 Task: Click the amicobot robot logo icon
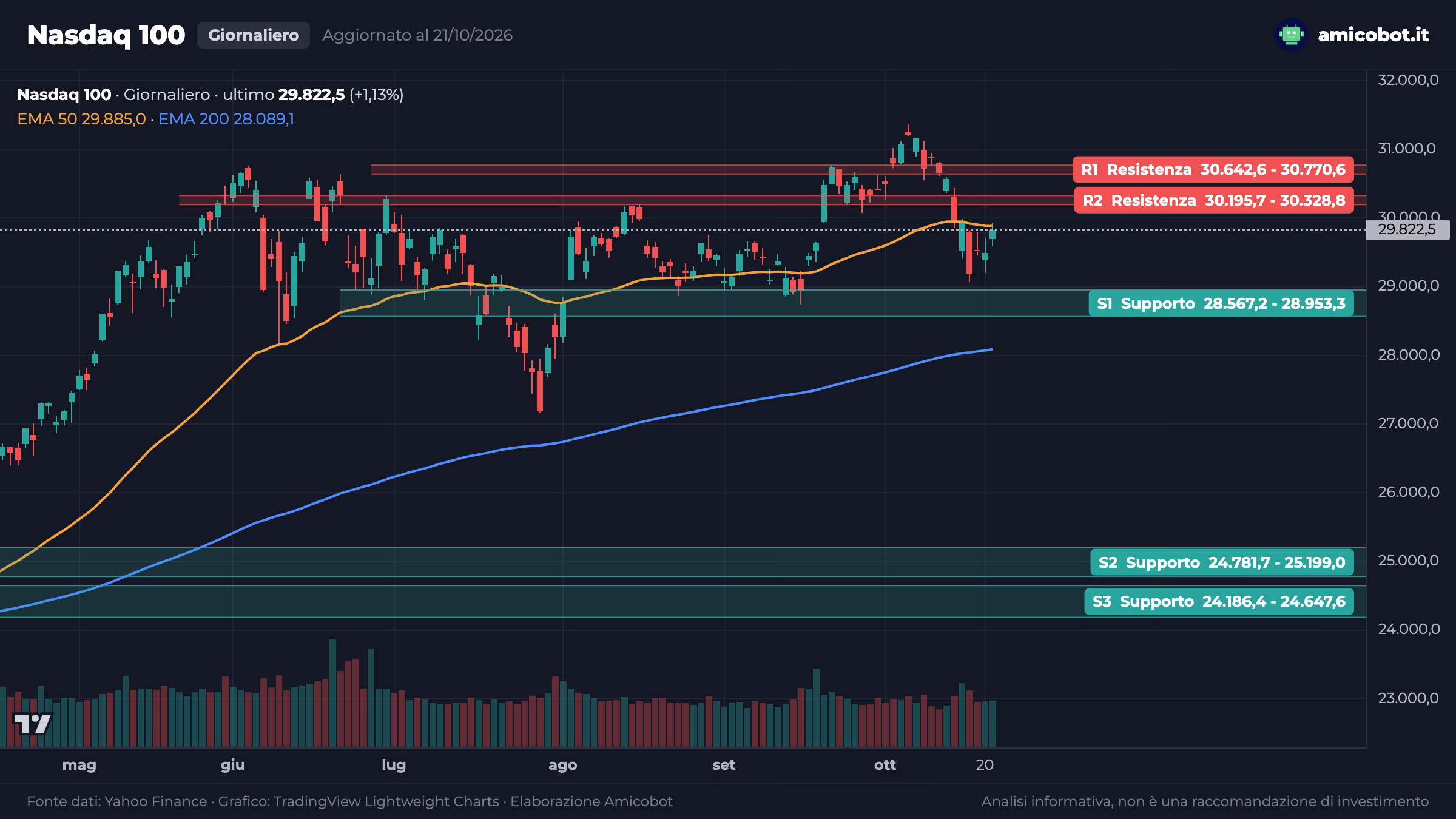pos(1291,35)
